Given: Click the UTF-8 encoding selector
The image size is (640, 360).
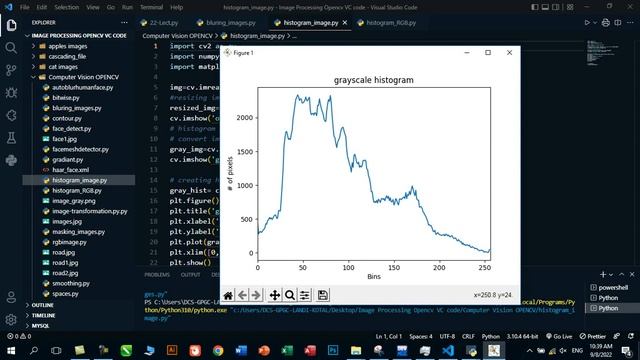Looking at the screenshot, I should [447, 336].
